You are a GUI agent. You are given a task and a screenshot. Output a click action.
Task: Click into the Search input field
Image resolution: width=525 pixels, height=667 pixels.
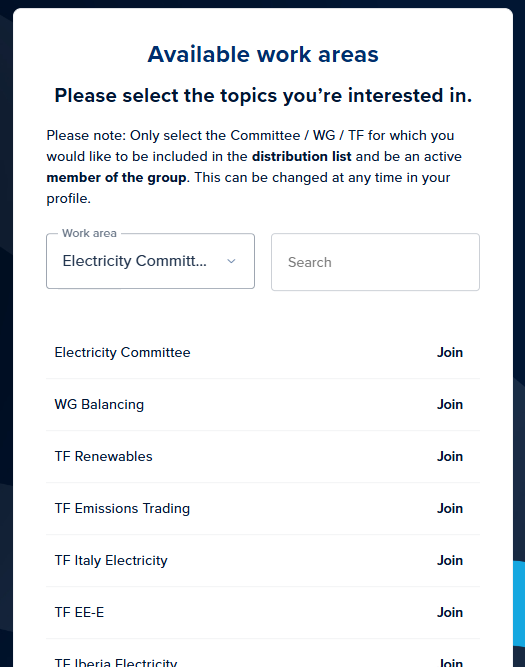coord(375,262)
